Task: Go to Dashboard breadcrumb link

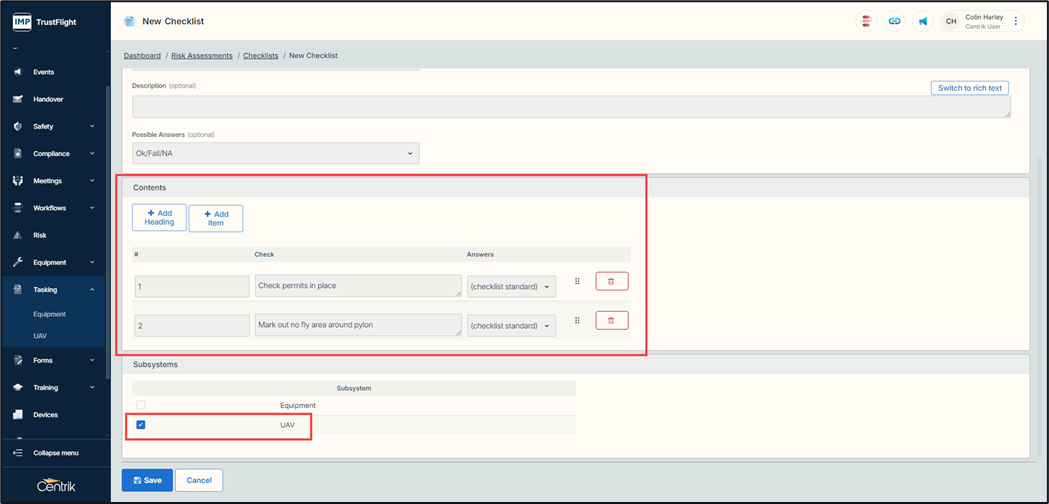Action: coord(142,56)
